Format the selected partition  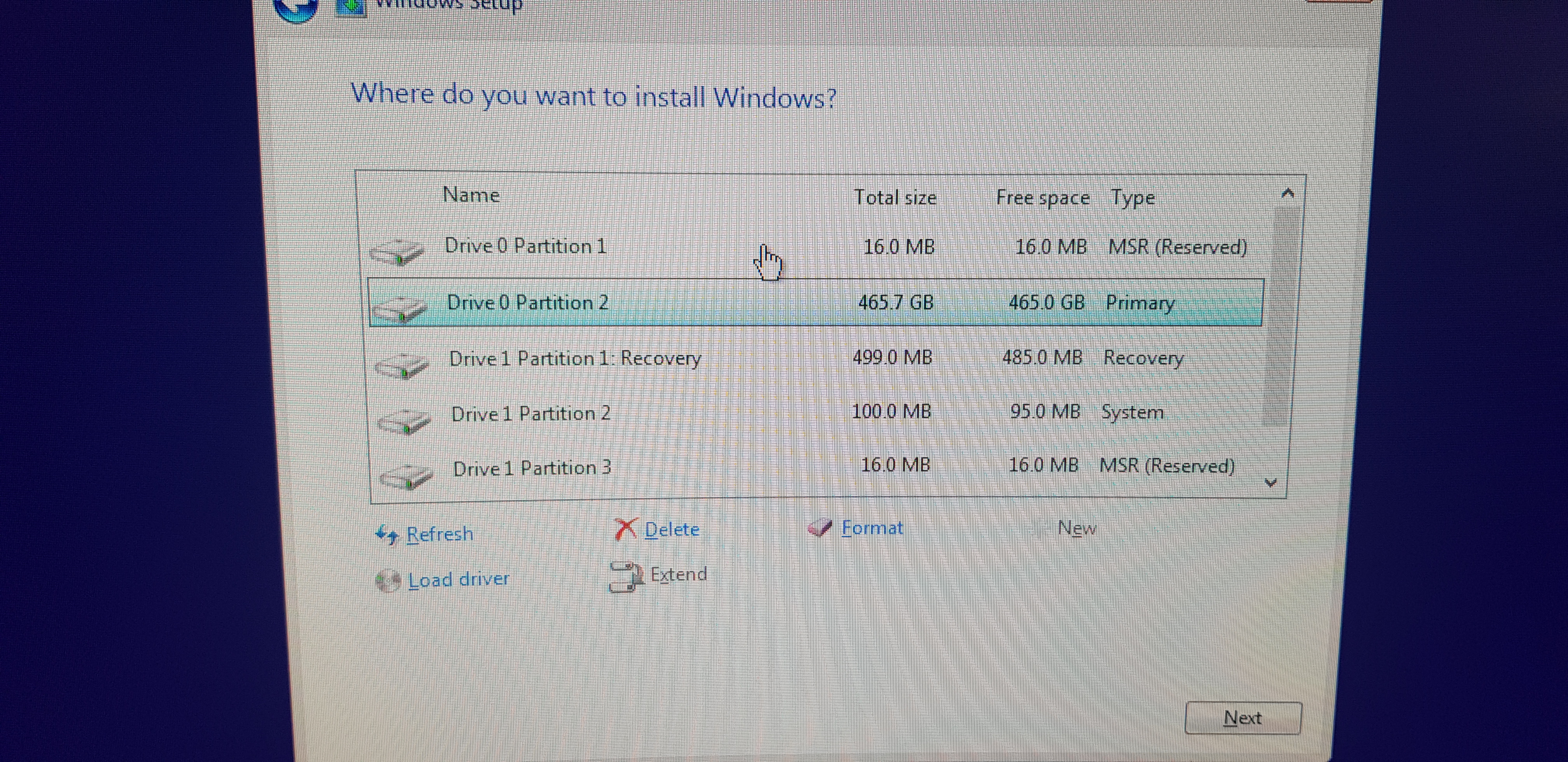pos(872,528)
